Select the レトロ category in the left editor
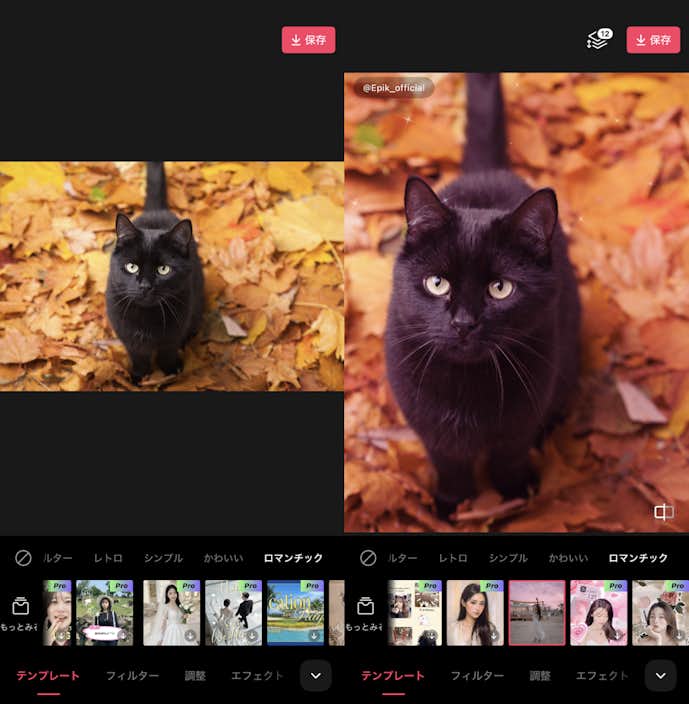The height and width of the screenshot is (704, 689). [108, 558]
